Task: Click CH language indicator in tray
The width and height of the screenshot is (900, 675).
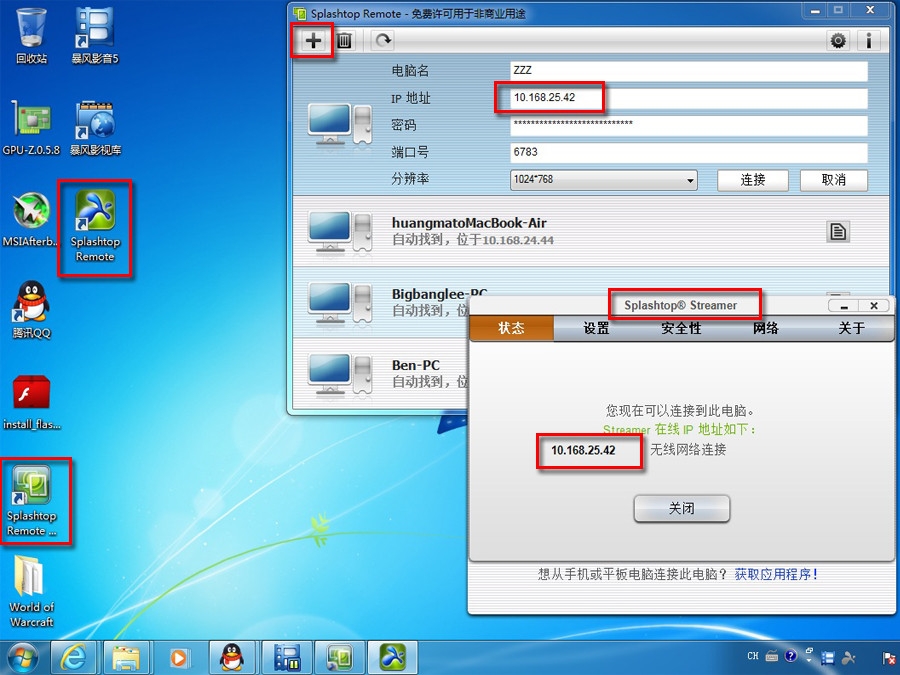Action: [x=752, y=656]
